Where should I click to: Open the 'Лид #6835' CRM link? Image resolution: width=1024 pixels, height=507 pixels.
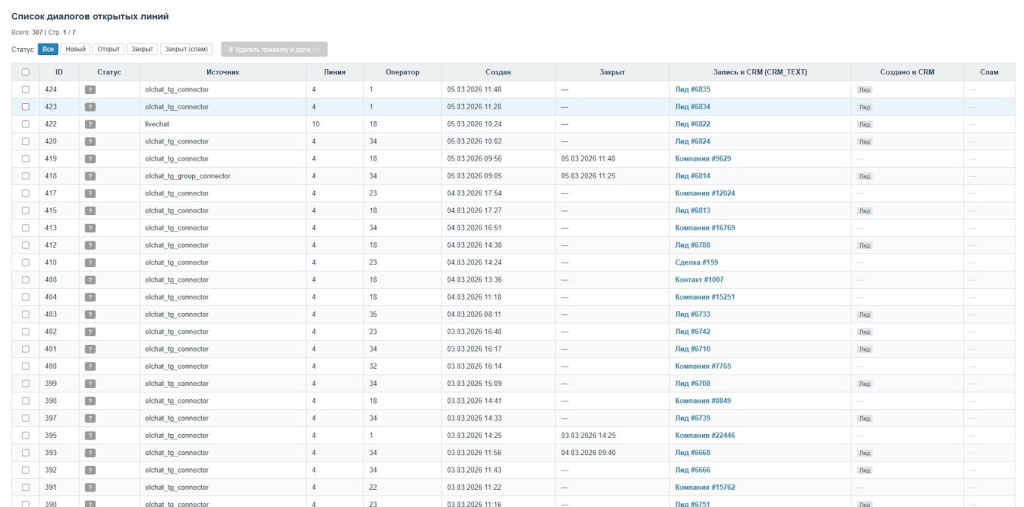(x=692, y=90)
